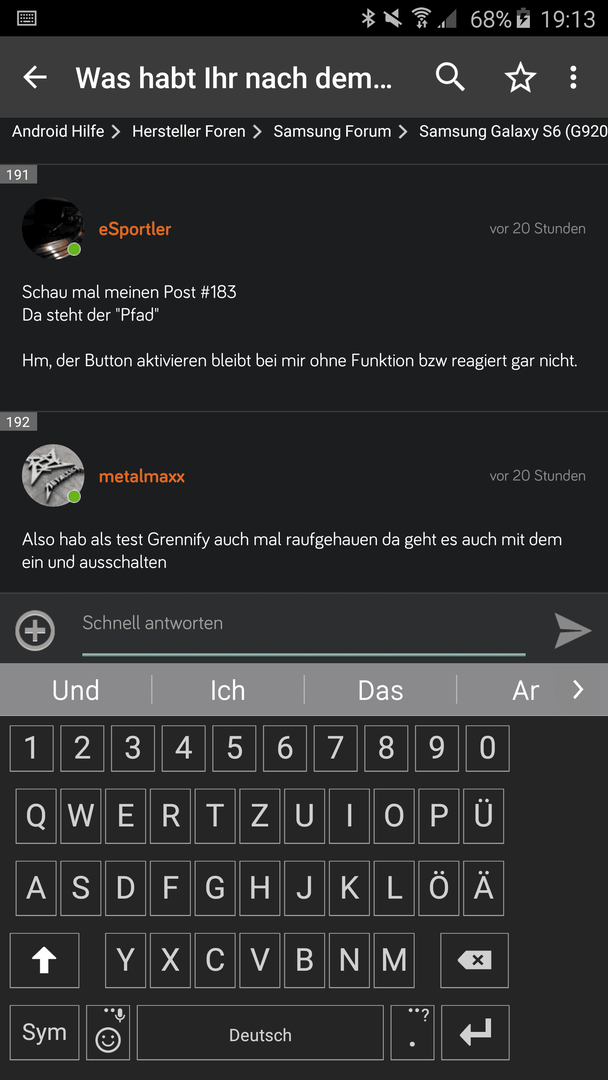Tap metalmaxx's avatar picture

tap(53, 475)
